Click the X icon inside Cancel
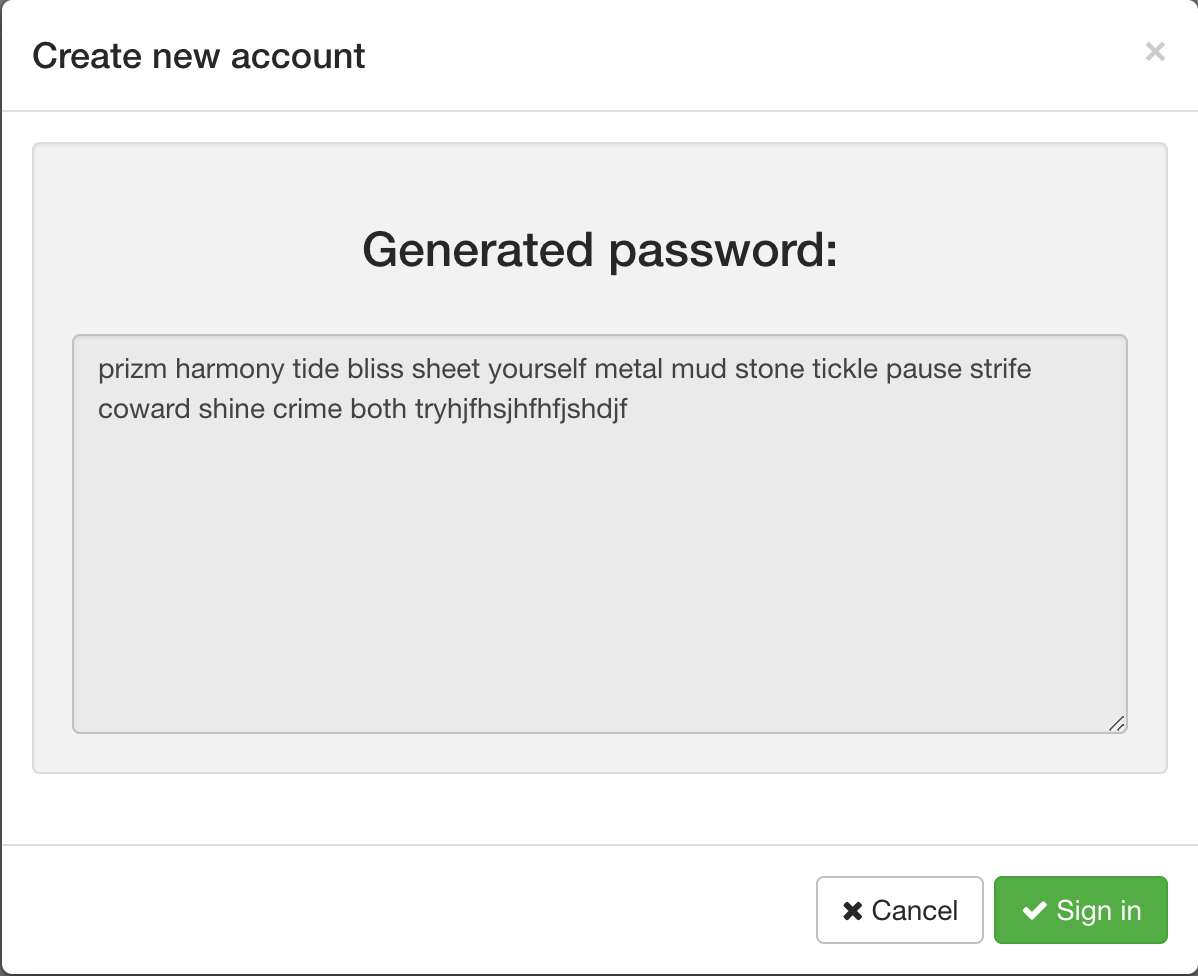The image size is (1198, 976). pos(853,911)
